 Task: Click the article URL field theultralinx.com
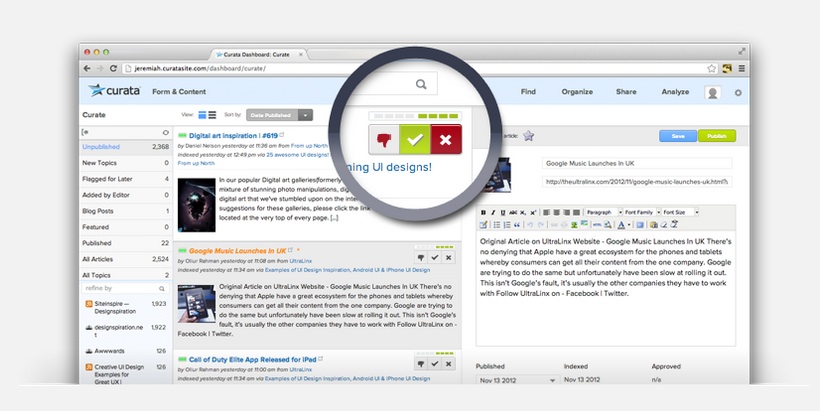point(637,181)
